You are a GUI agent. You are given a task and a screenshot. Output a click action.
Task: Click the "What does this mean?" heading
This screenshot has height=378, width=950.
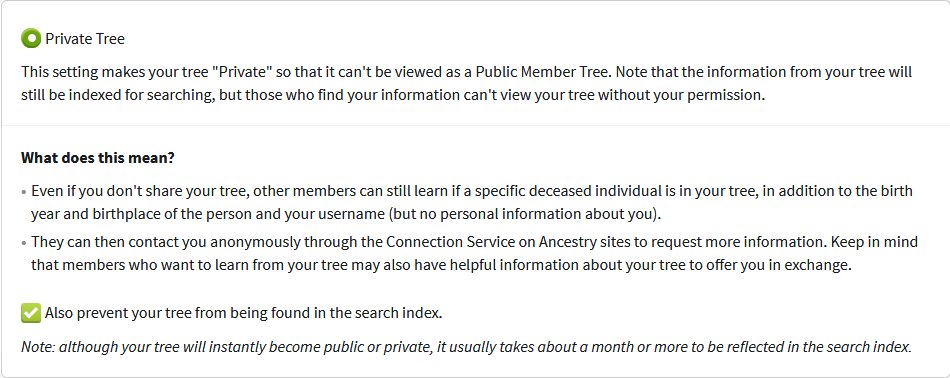coord(98,158)
